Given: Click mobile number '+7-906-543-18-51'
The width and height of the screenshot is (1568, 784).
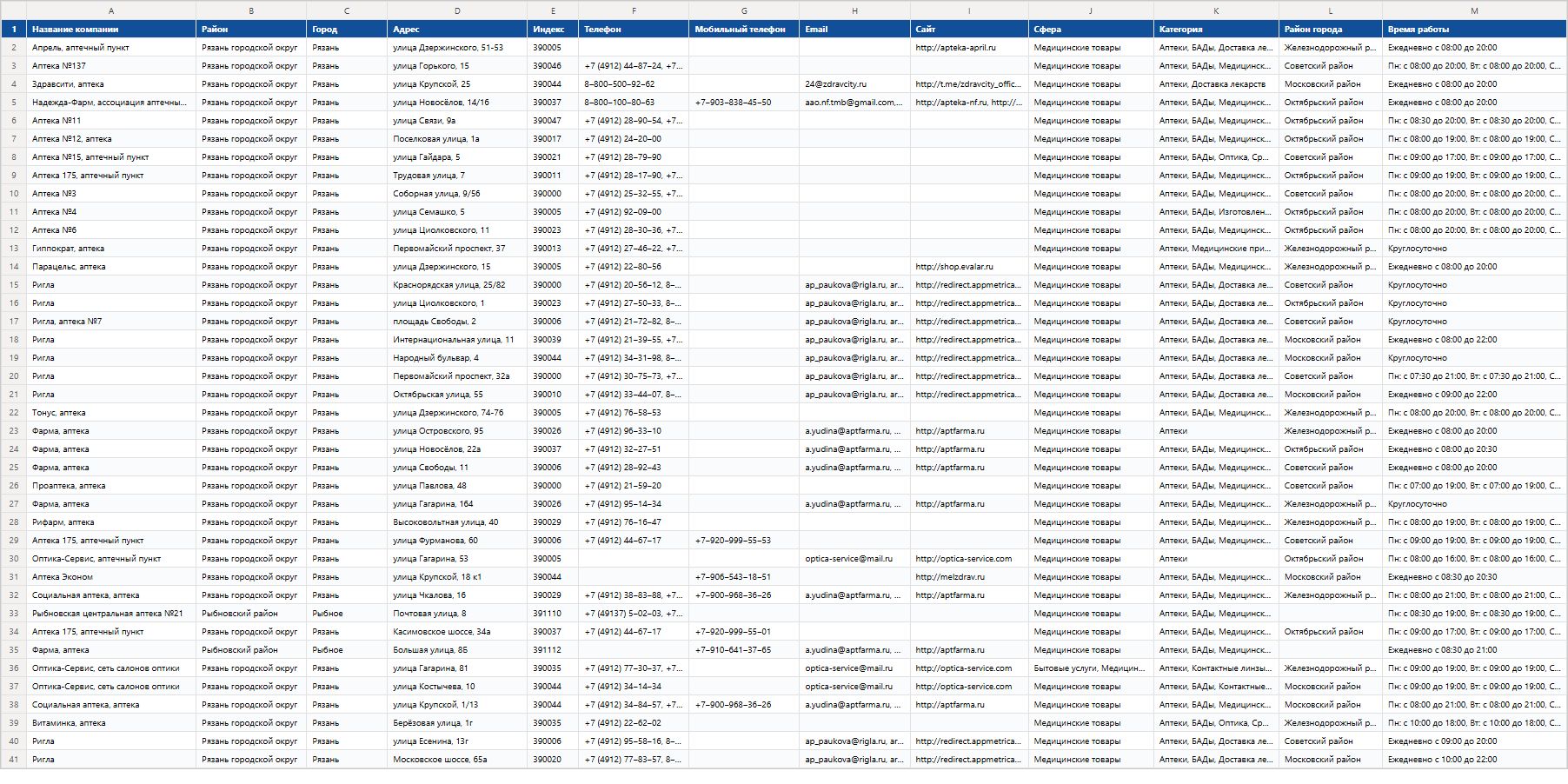Looking at the screenshot, I should [744, 576].
